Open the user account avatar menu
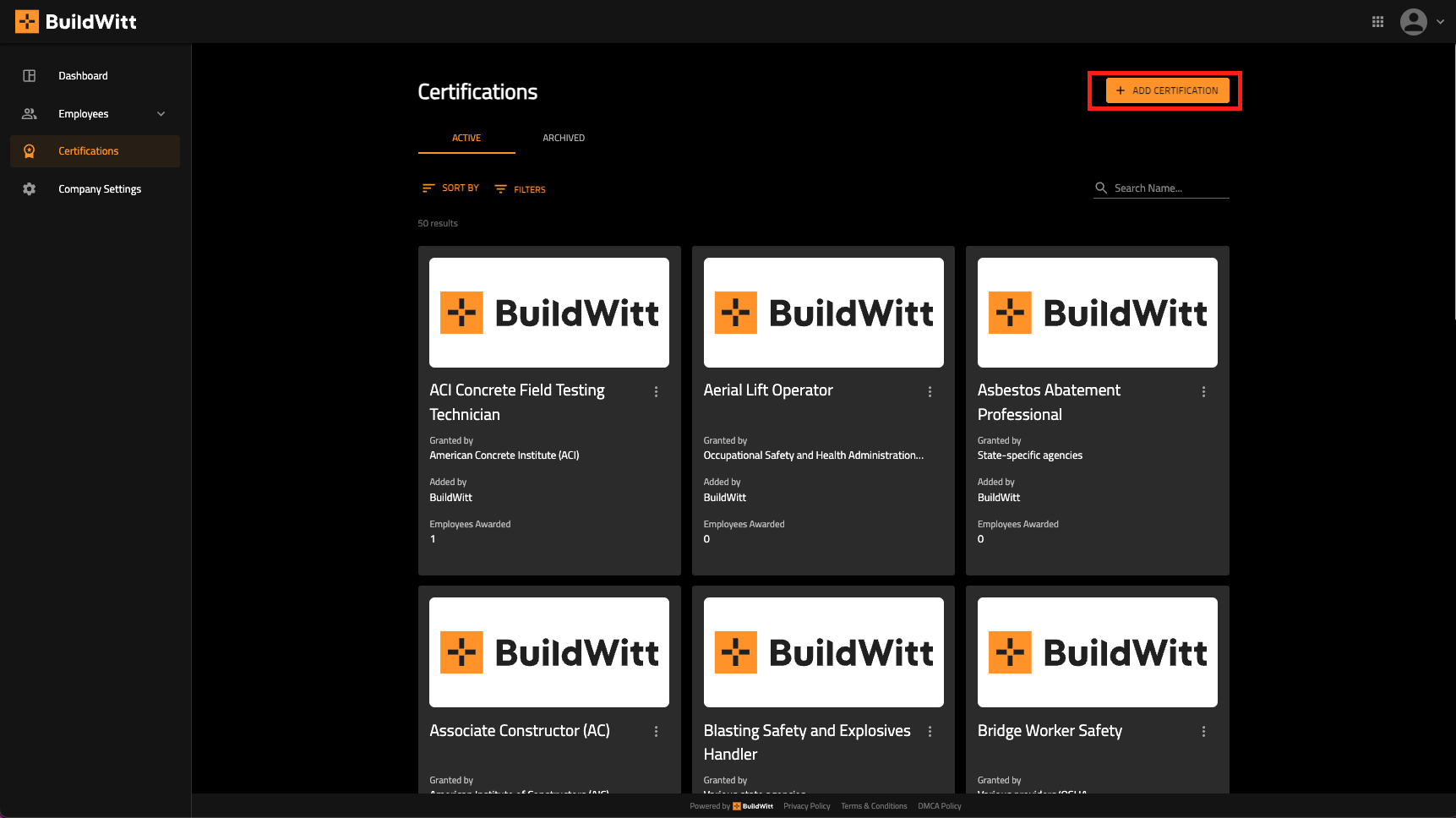Image resolution: width=1456 pixels, height=818 pixels. point(1413,22)
